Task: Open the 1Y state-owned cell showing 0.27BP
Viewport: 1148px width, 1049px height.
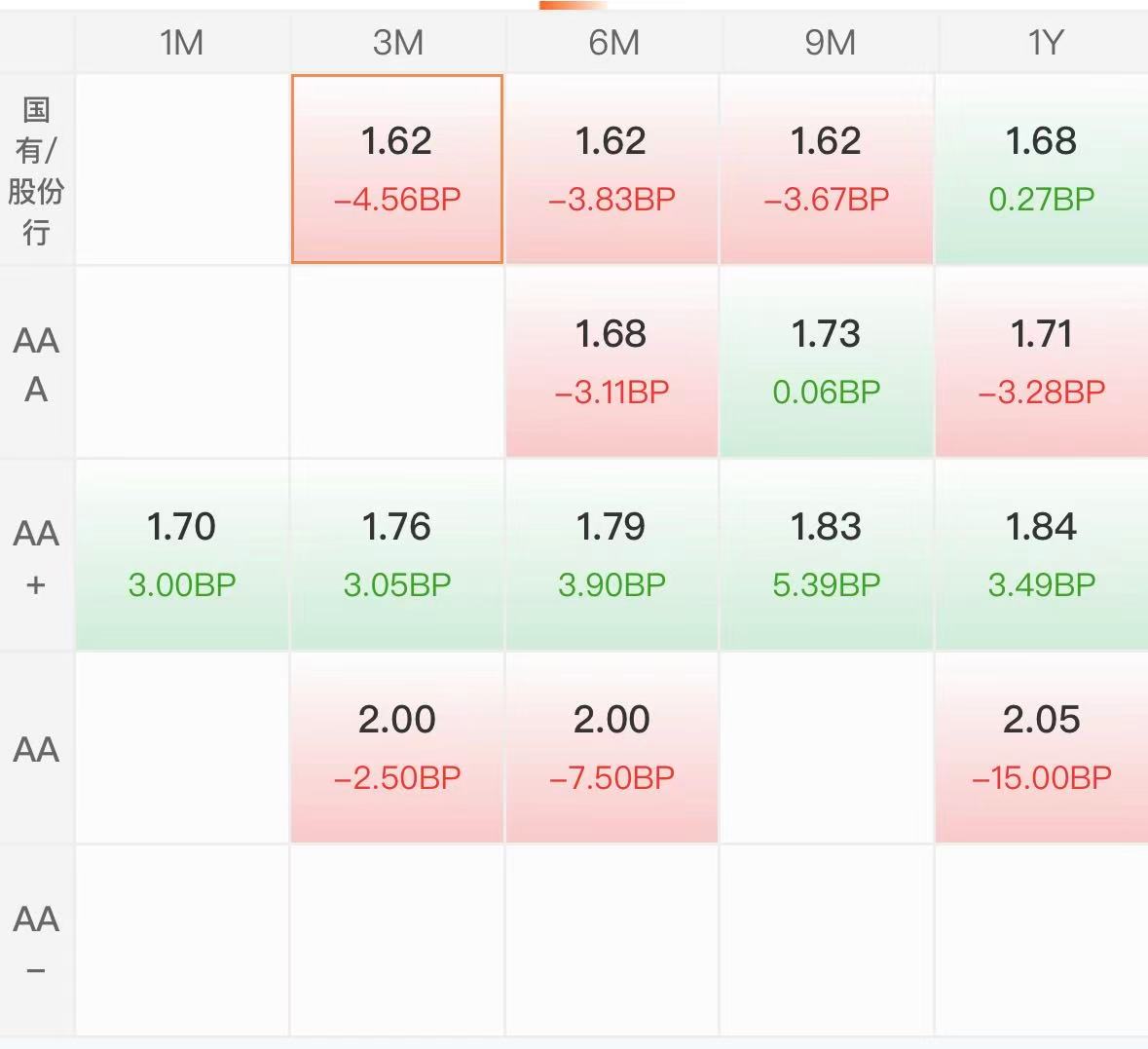Action: point(1042,169)
